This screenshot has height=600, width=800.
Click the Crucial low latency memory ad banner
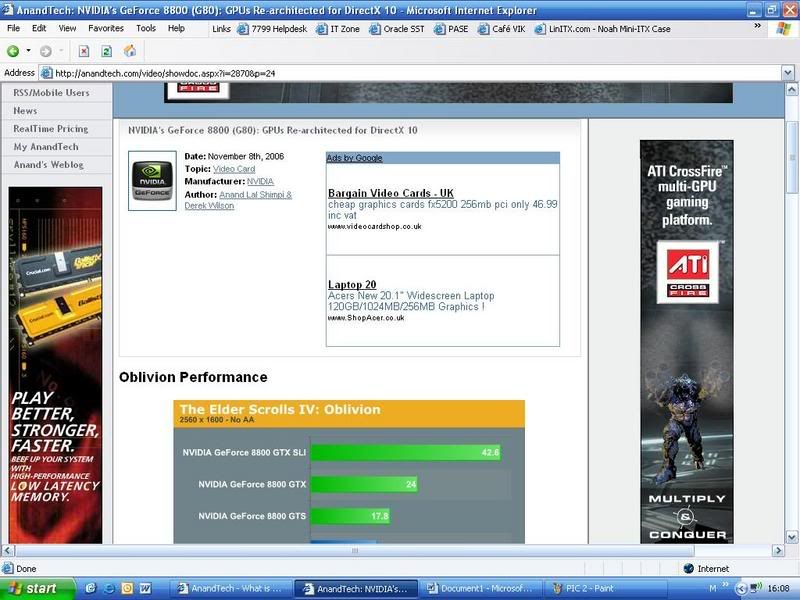[x=55, y=365]
